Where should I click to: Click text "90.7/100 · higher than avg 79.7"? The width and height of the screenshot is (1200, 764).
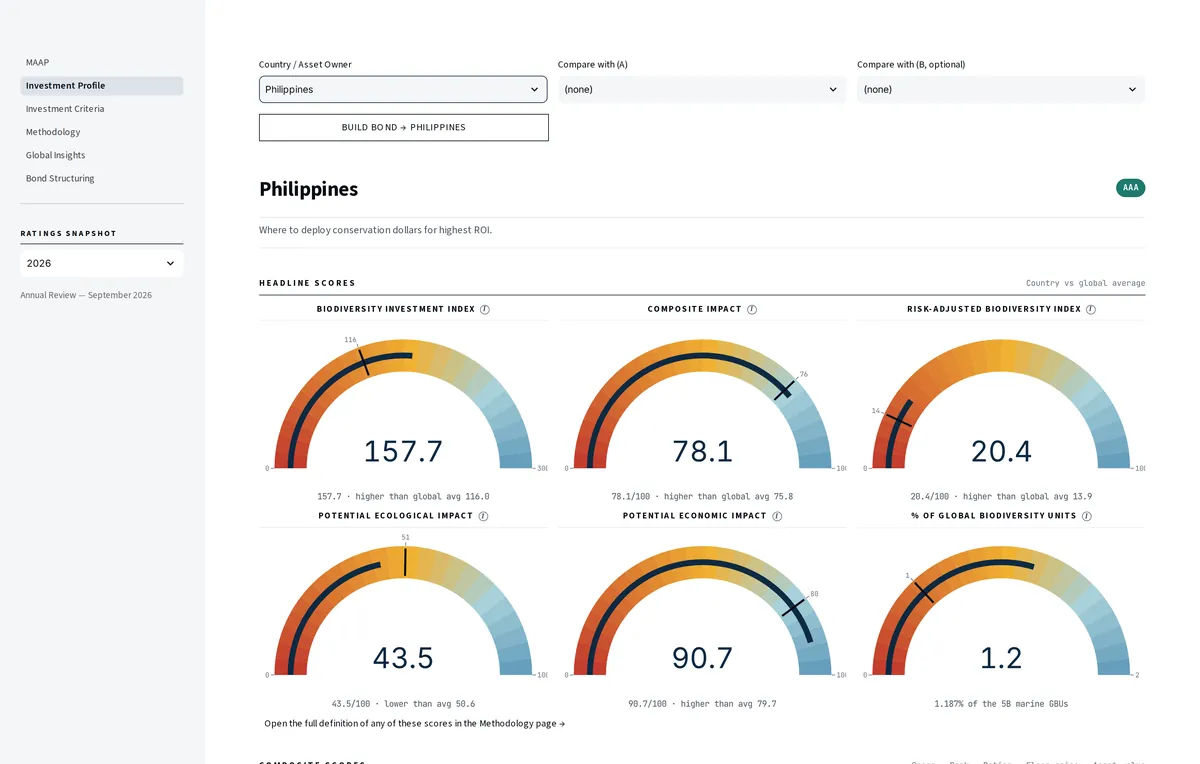coord(702,704)
